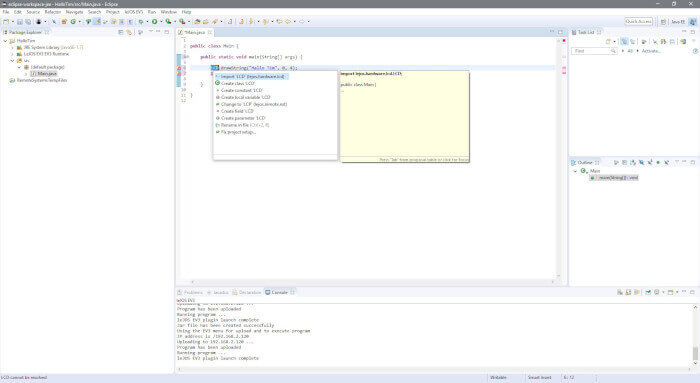Click the Find field in the Task List
This screenshot has width=700, height=383.
point(594,51)
